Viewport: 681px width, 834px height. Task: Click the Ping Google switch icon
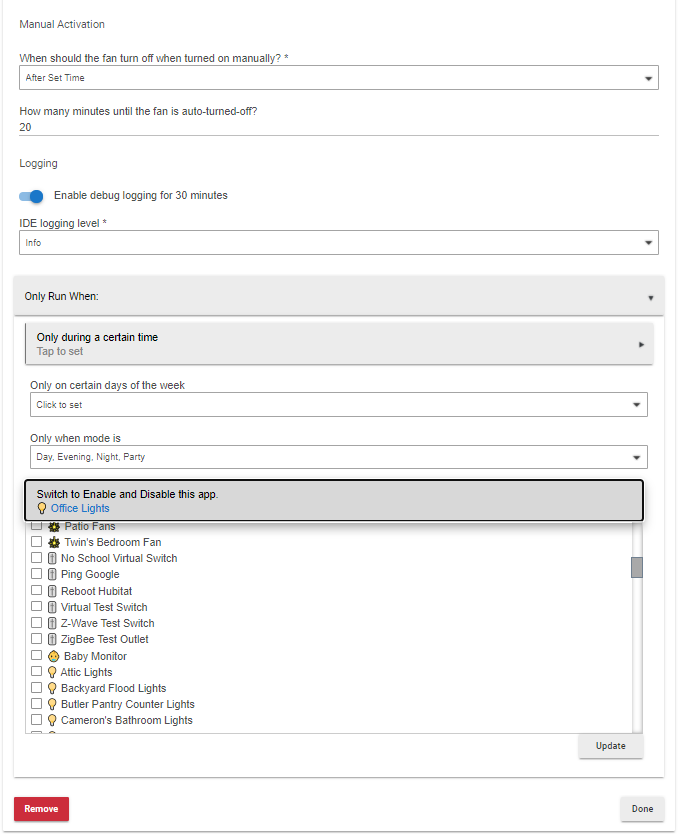click(52, 574)
